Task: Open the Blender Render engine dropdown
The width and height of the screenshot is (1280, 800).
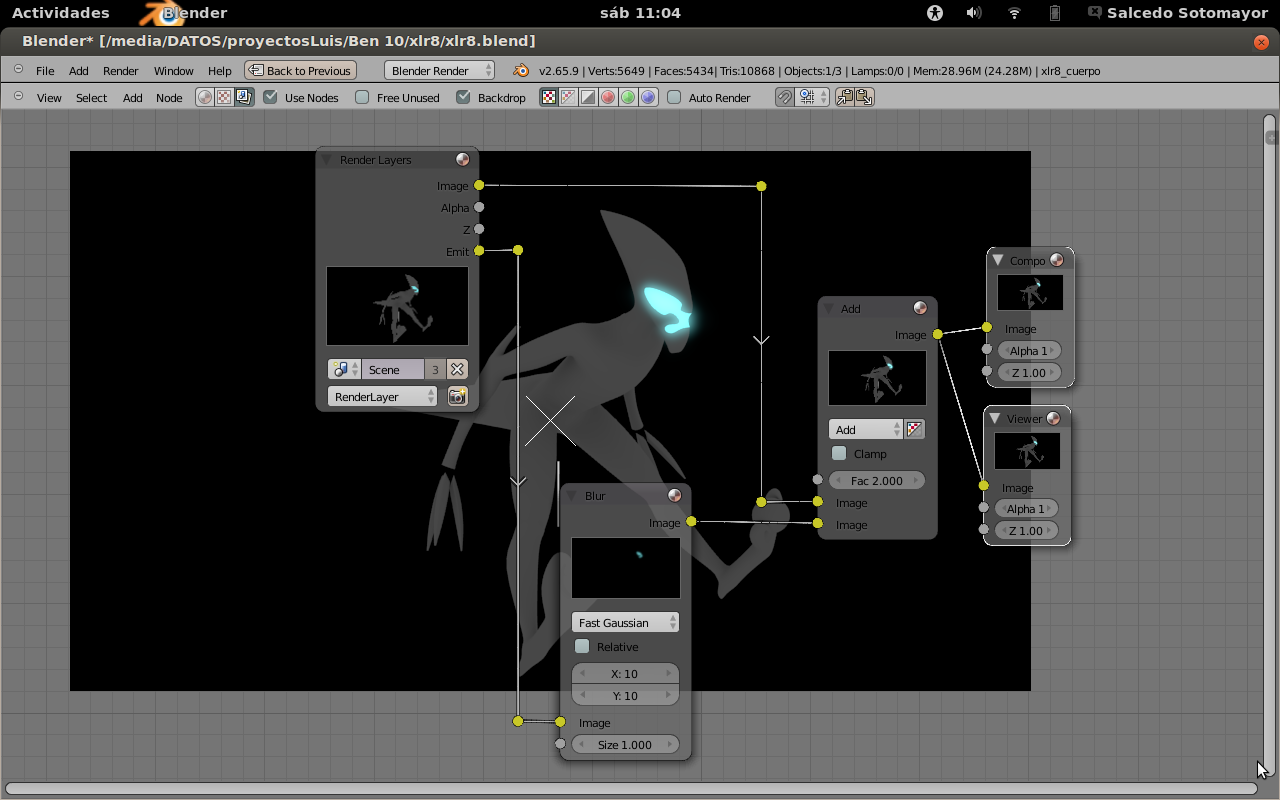Action: click(439, 70)
